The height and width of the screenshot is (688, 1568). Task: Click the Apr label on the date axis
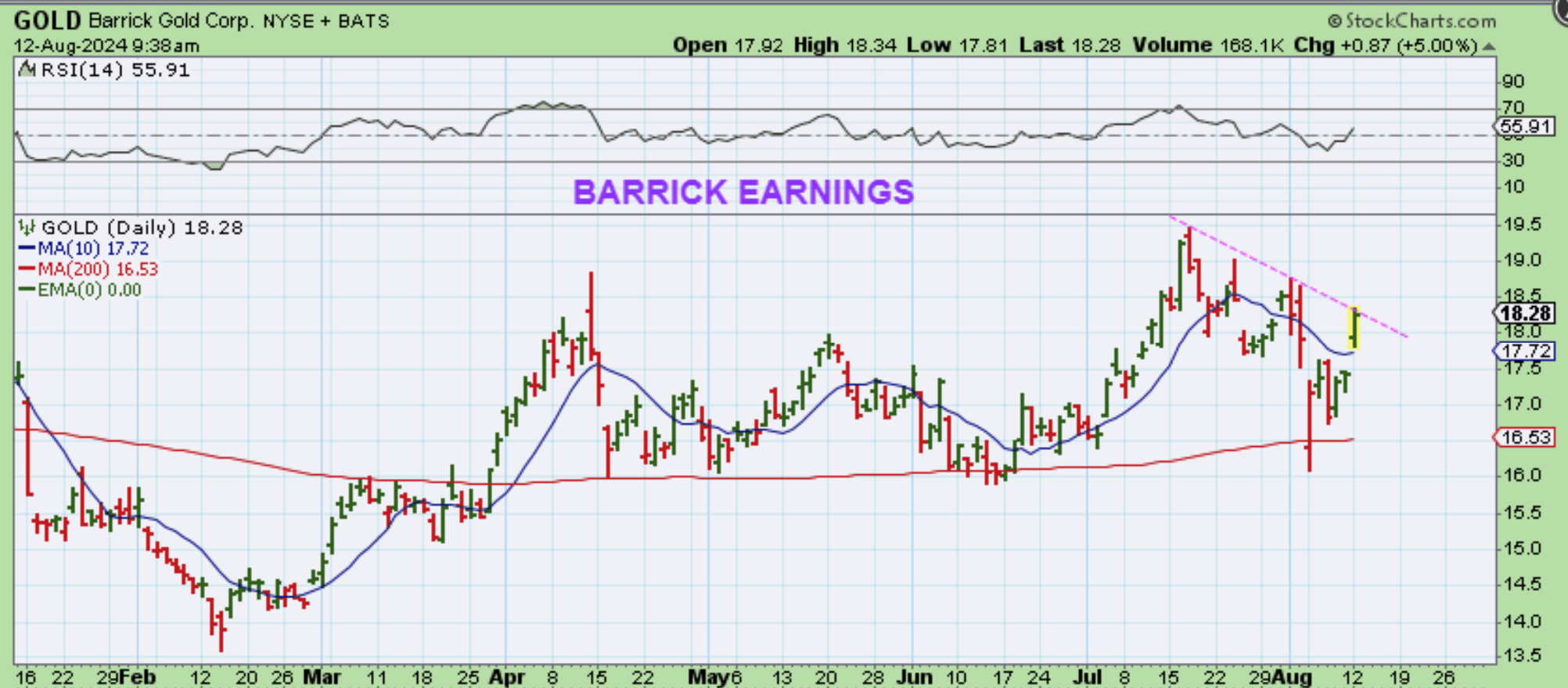[506, 677]
